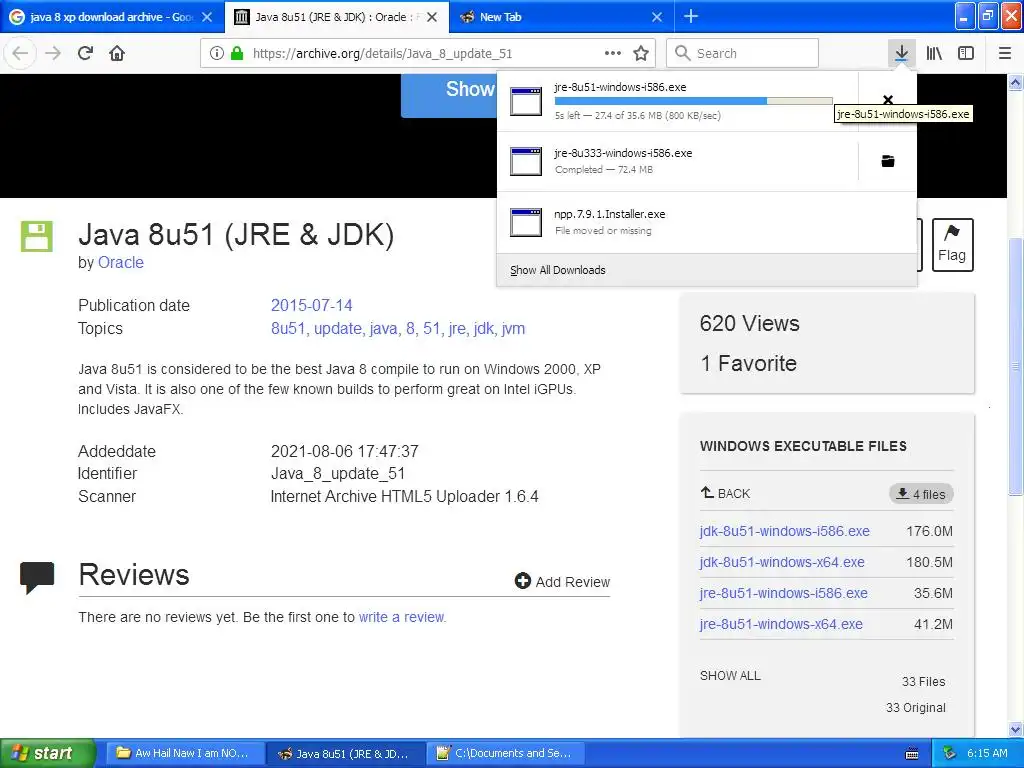Image resolution: width=1024 pixels, height=768 pixels.
Task: Switch to java 8 xp download archive tab
Action: [x=111, y=17]
